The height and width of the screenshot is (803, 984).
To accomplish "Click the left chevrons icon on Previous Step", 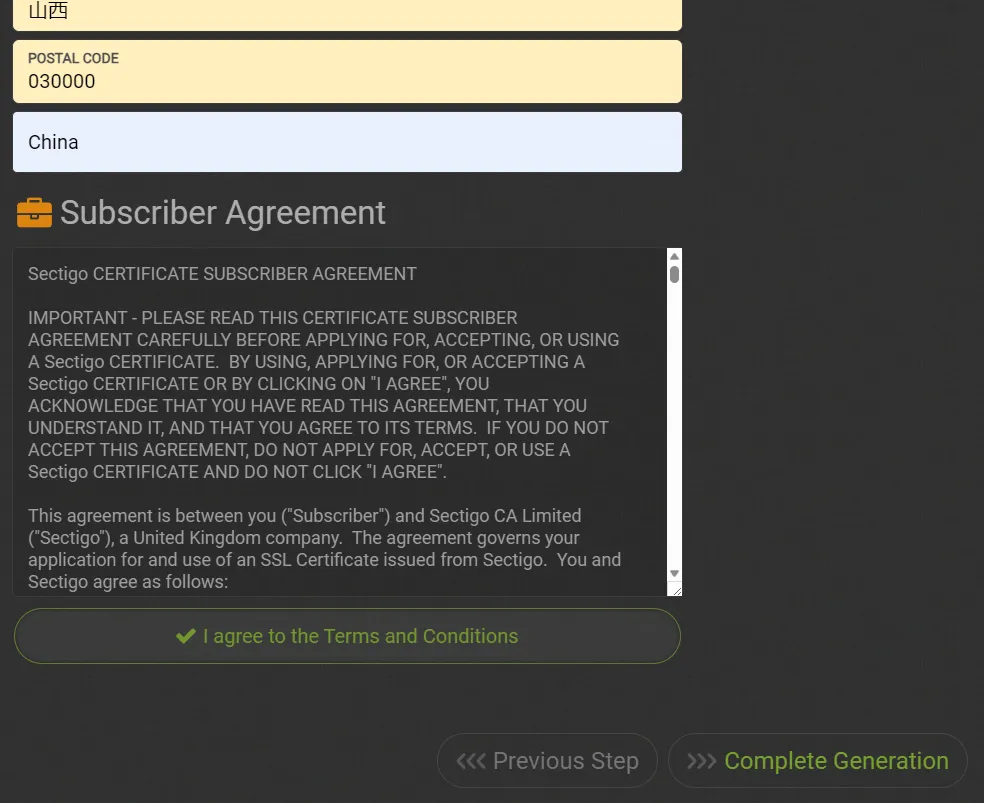I will pos(470,761).
